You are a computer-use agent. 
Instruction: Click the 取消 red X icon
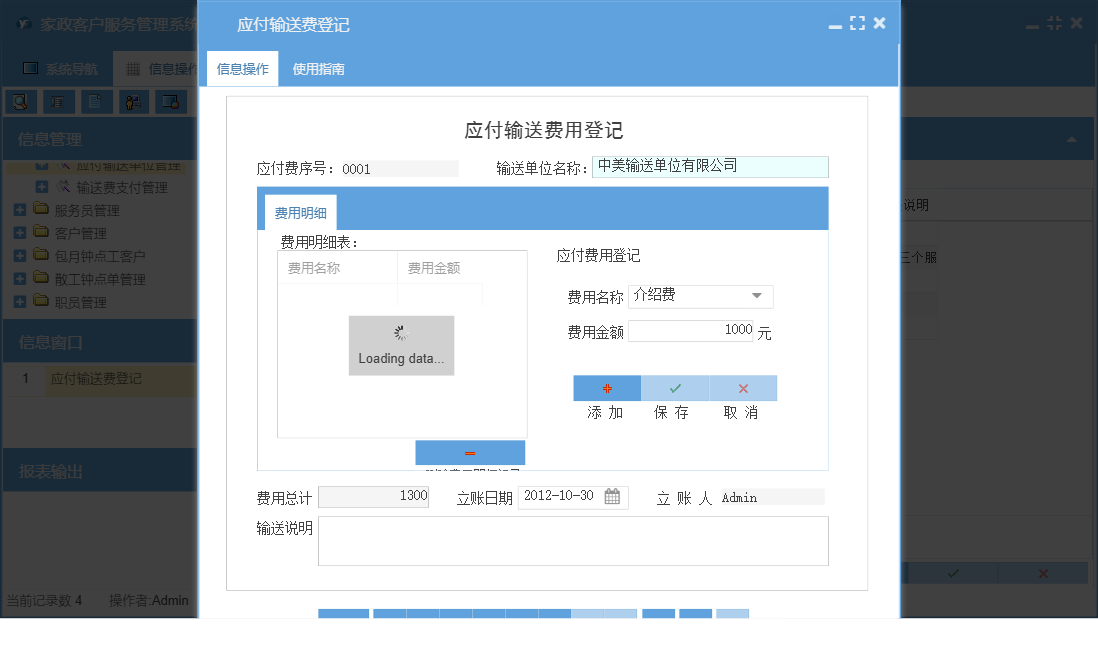[742, 388]
